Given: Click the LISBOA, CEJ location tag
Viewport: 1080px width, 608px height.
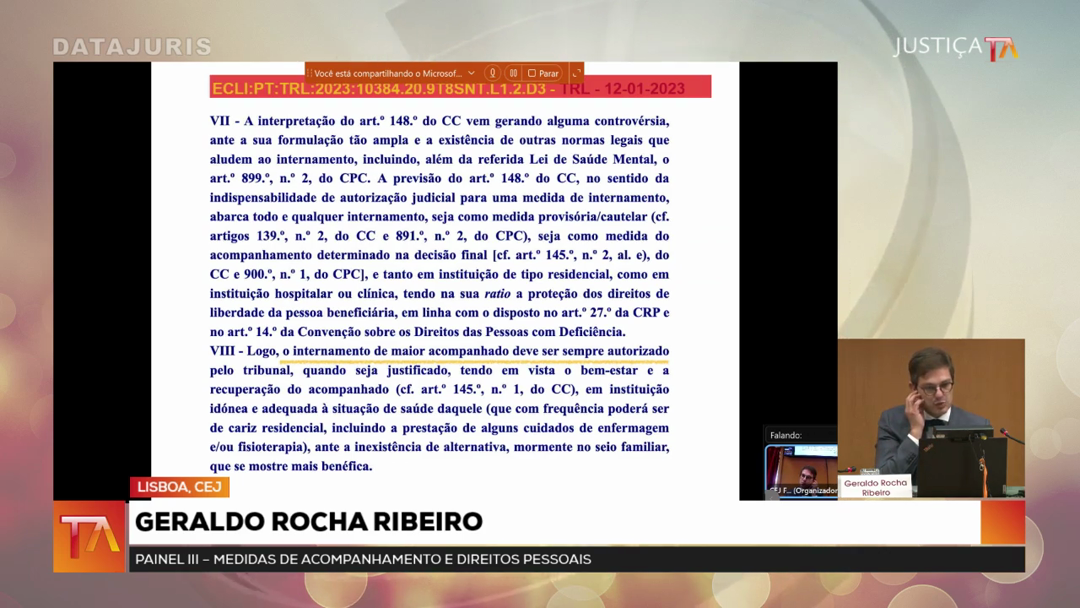Looking at the screenshot, I should tap(179, 487).
